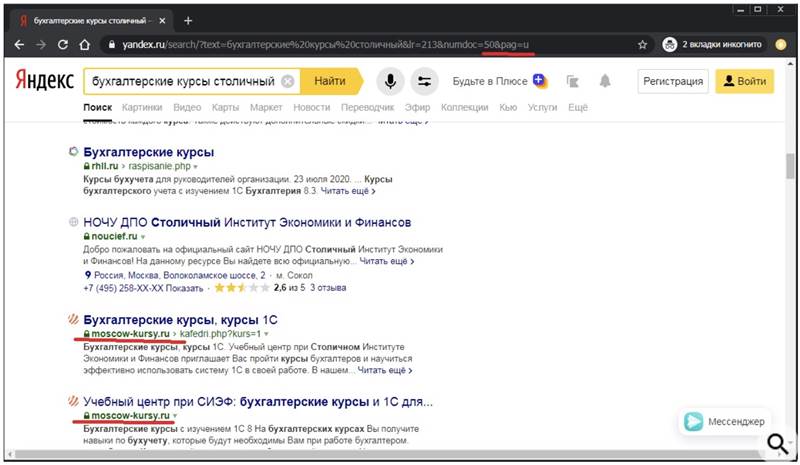Click Читать ещё in курсы 1С snippet
Viewport: 800px width, 465px height.
pyautogui.click(x=385, y=370)
